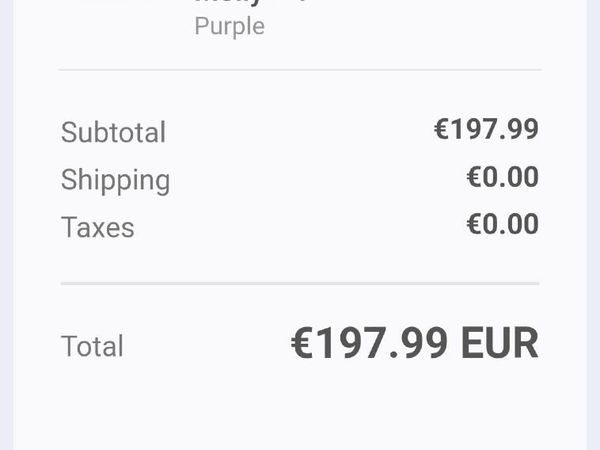This screenshot has height=450, width=600.
Task: Click the lavender page margin on the right
Action: [x=593, y=225]
